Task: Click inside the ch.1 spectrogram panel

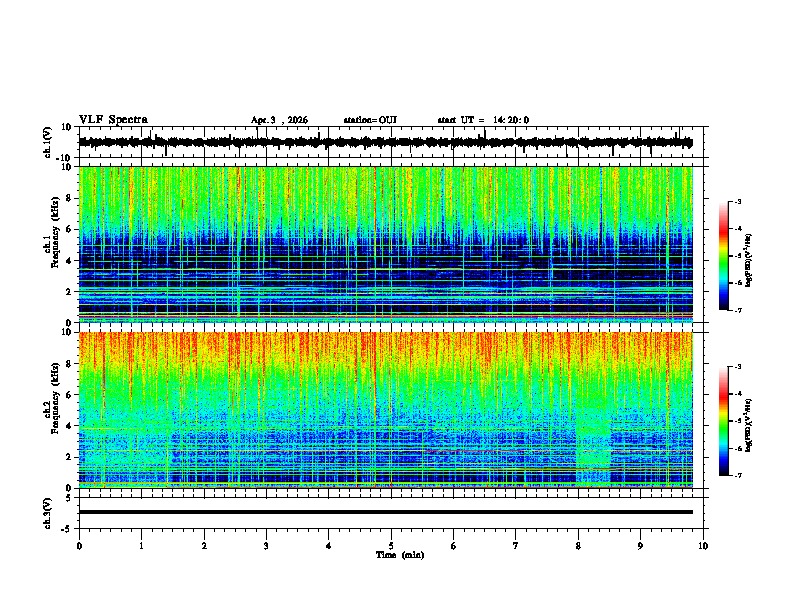Action: 386,244
